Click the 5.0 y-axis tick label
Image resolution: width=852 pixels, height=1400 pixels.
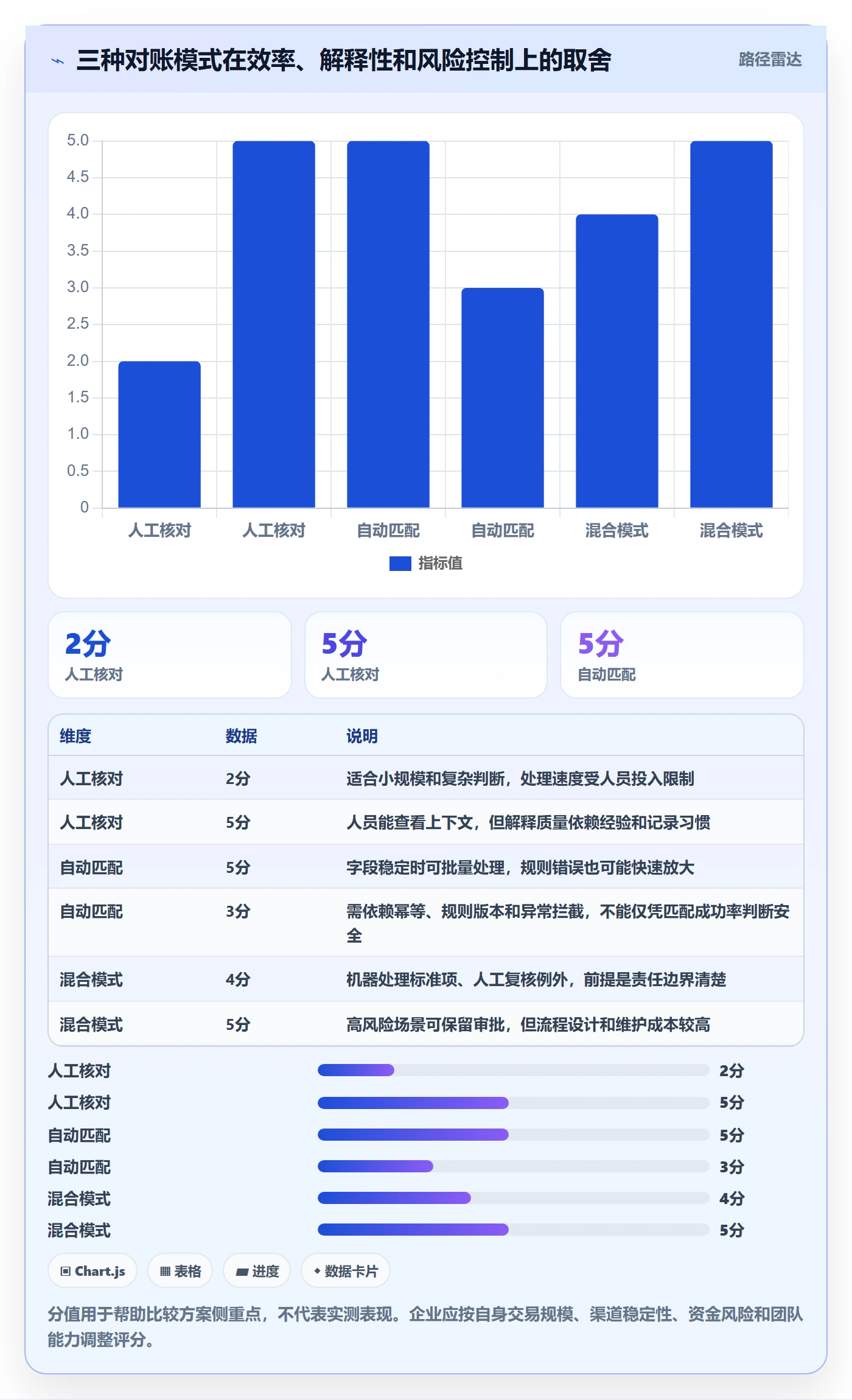tap(78, 141)
